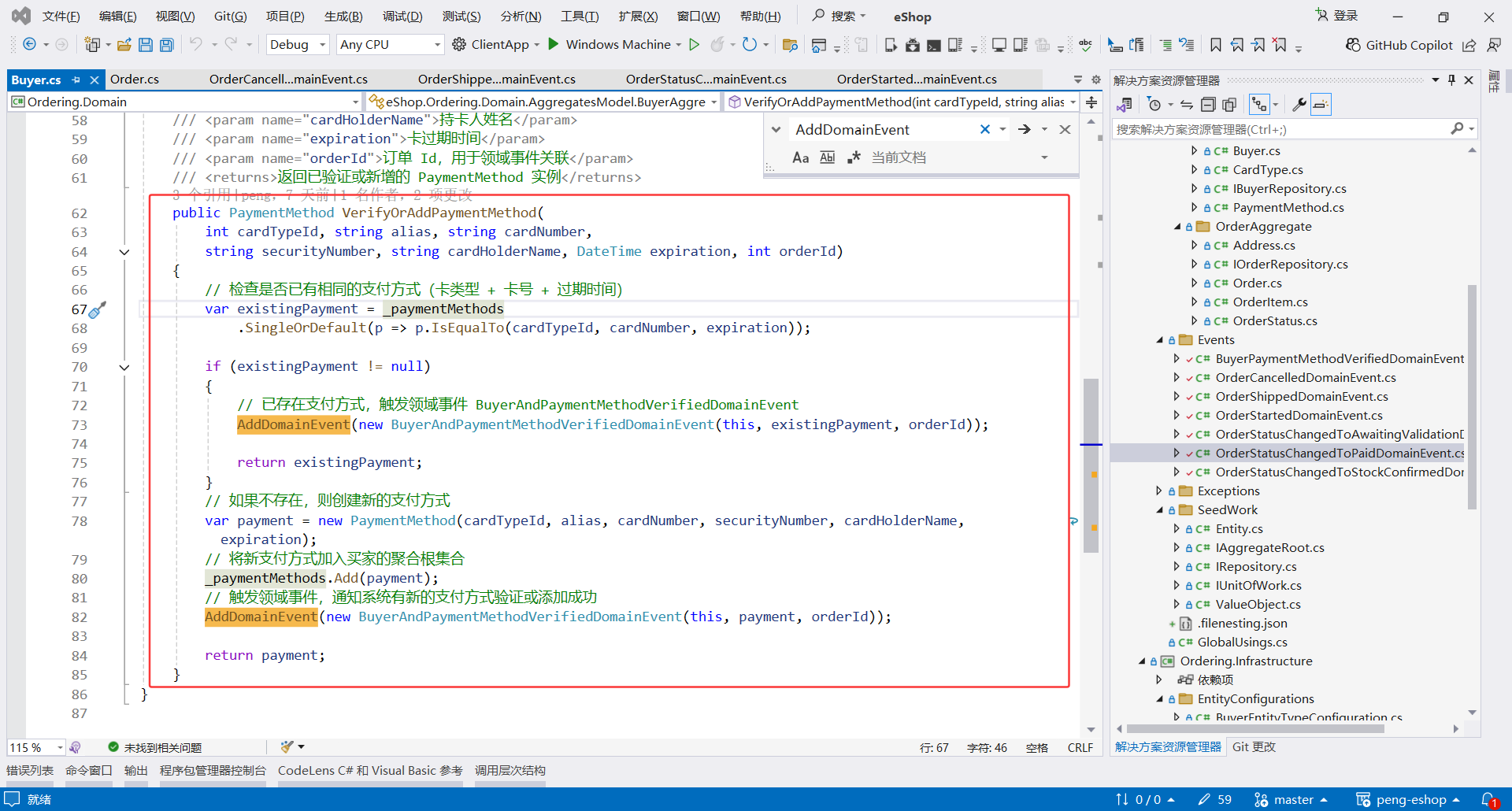This screenshot has width=1512, height=811.
Task: Toggle Match Whole Word option
Action: pyautogui.click(x=827, y=157)
